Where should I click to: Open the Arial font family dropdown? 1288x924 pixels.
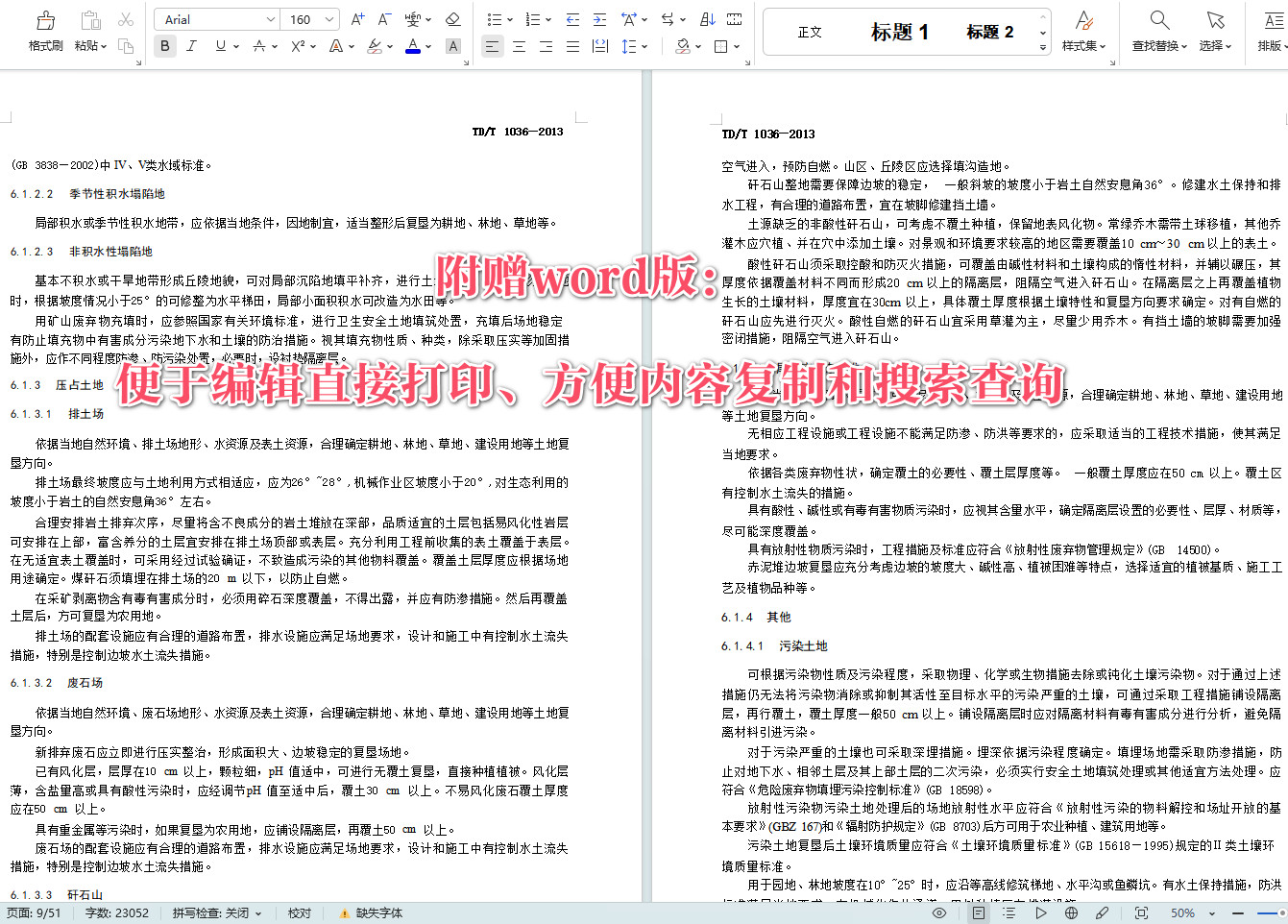coord(270,18)
